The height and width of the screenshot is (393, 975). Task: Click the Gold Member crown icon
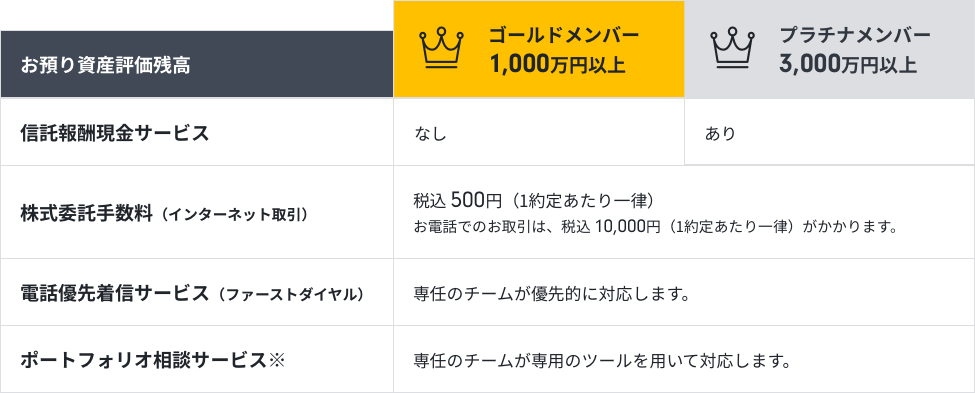[x=442, y=48]
